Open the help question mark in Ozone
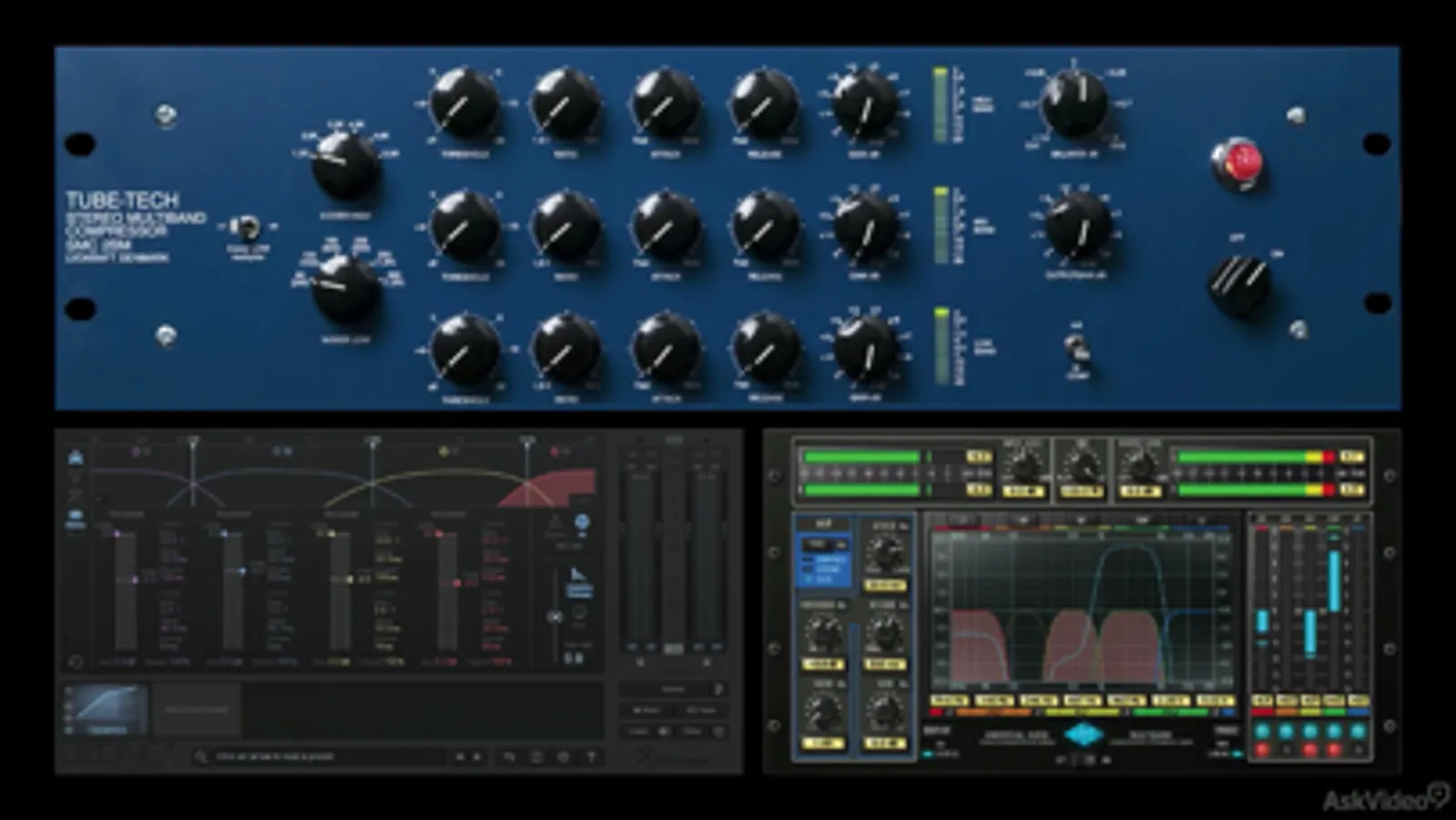The height and width of the screenshot is (820, 1456). pyautogui.click(x=590, y=757)
